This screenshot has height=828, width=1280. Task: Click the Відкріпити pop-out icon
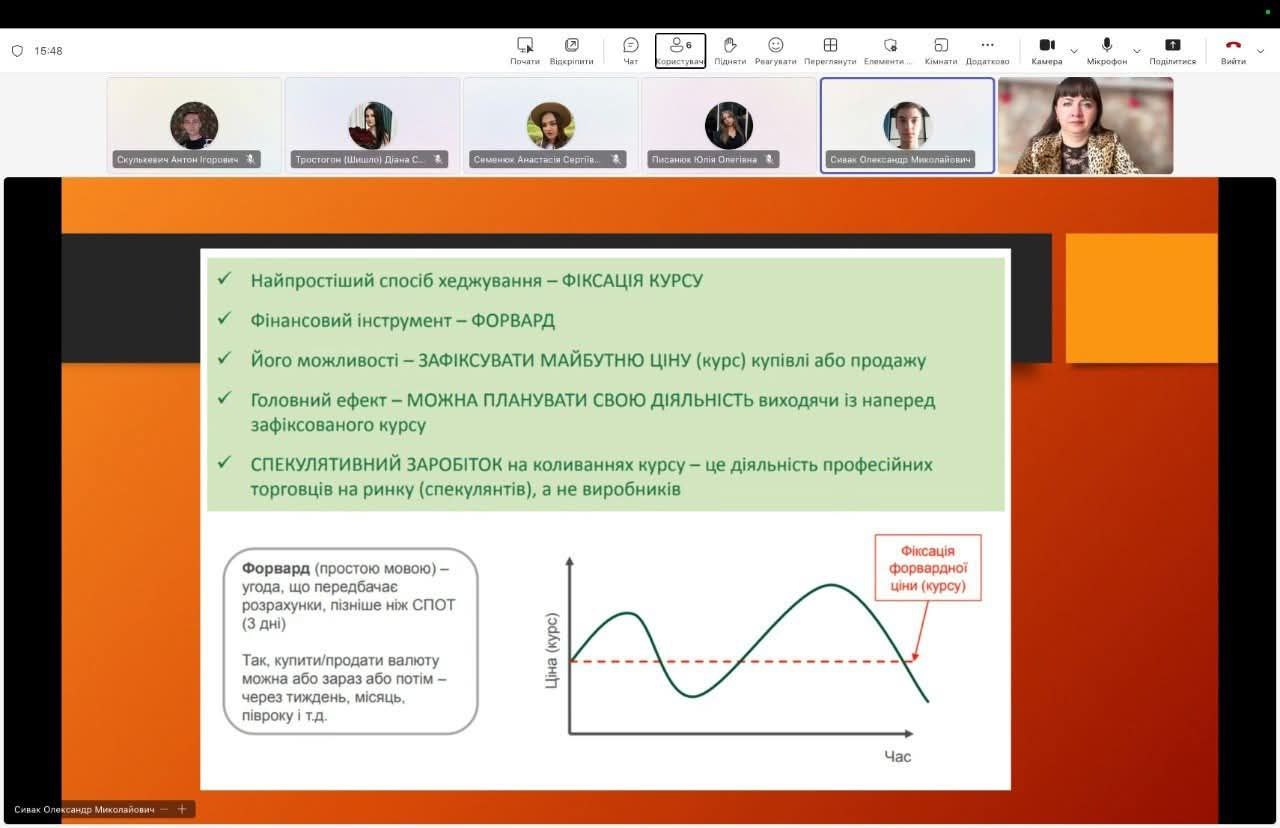click(x=571, y=50)
